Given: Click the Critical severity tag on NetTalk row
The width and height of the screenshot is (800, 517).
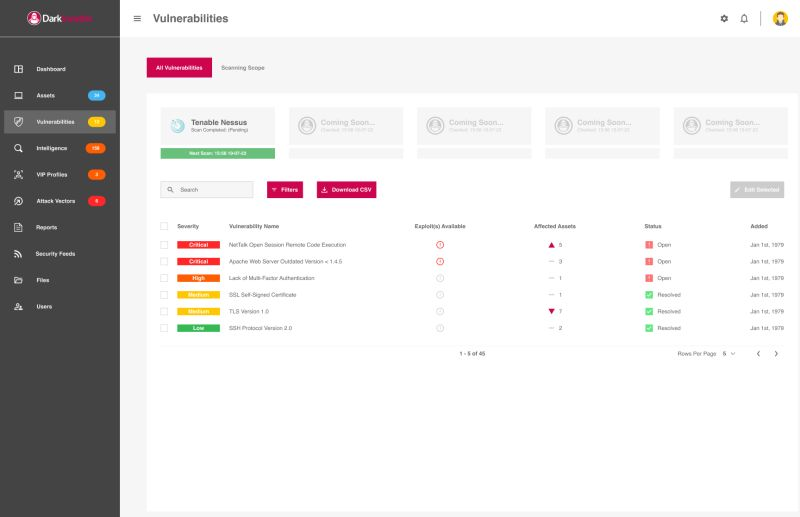Looking at the screenshot, I should tap(198, 245).
